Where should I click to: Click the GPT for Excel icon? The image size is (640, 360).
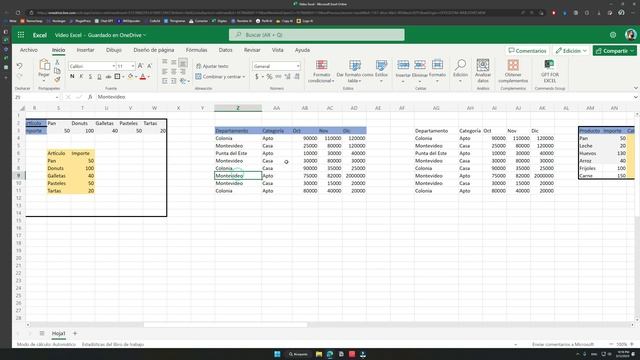(x=549, y=64)
